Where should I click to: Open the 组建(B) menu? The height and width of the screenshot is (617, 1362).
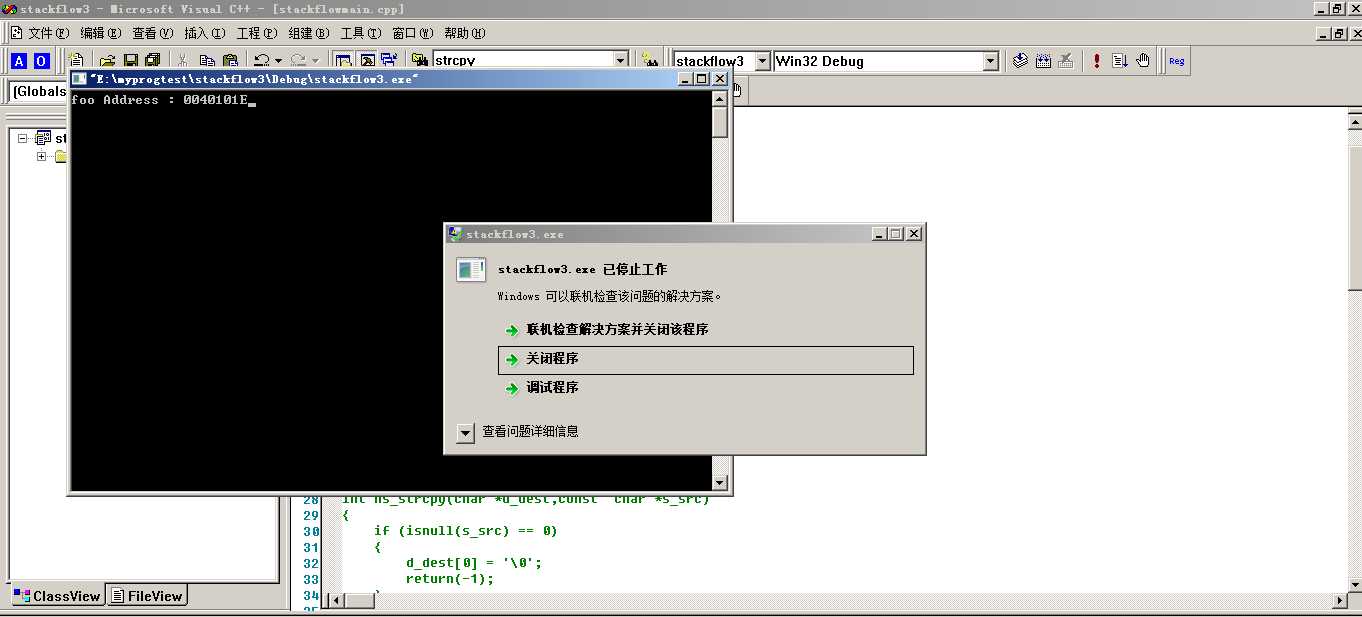(x=308, y=33)
